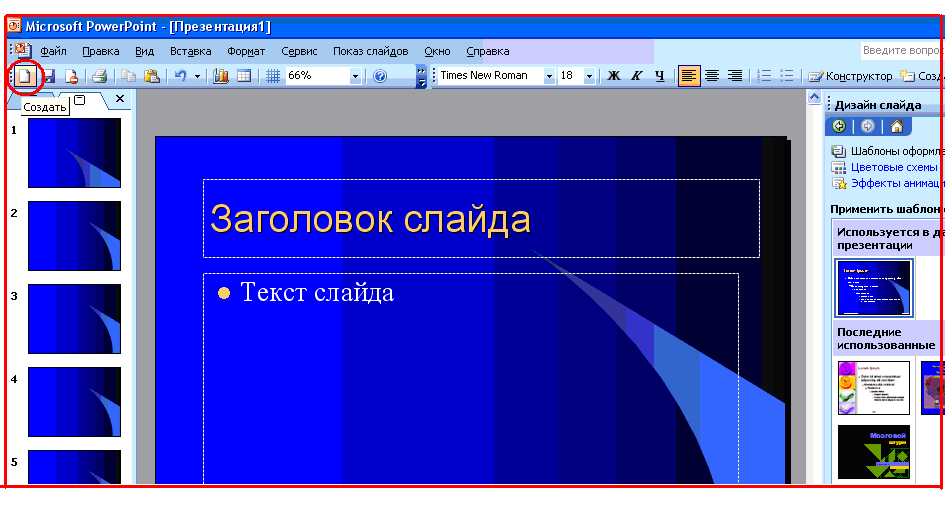Go forward in task pane
This screenshot has height=509, width=945.
click(x=868, y=126)
